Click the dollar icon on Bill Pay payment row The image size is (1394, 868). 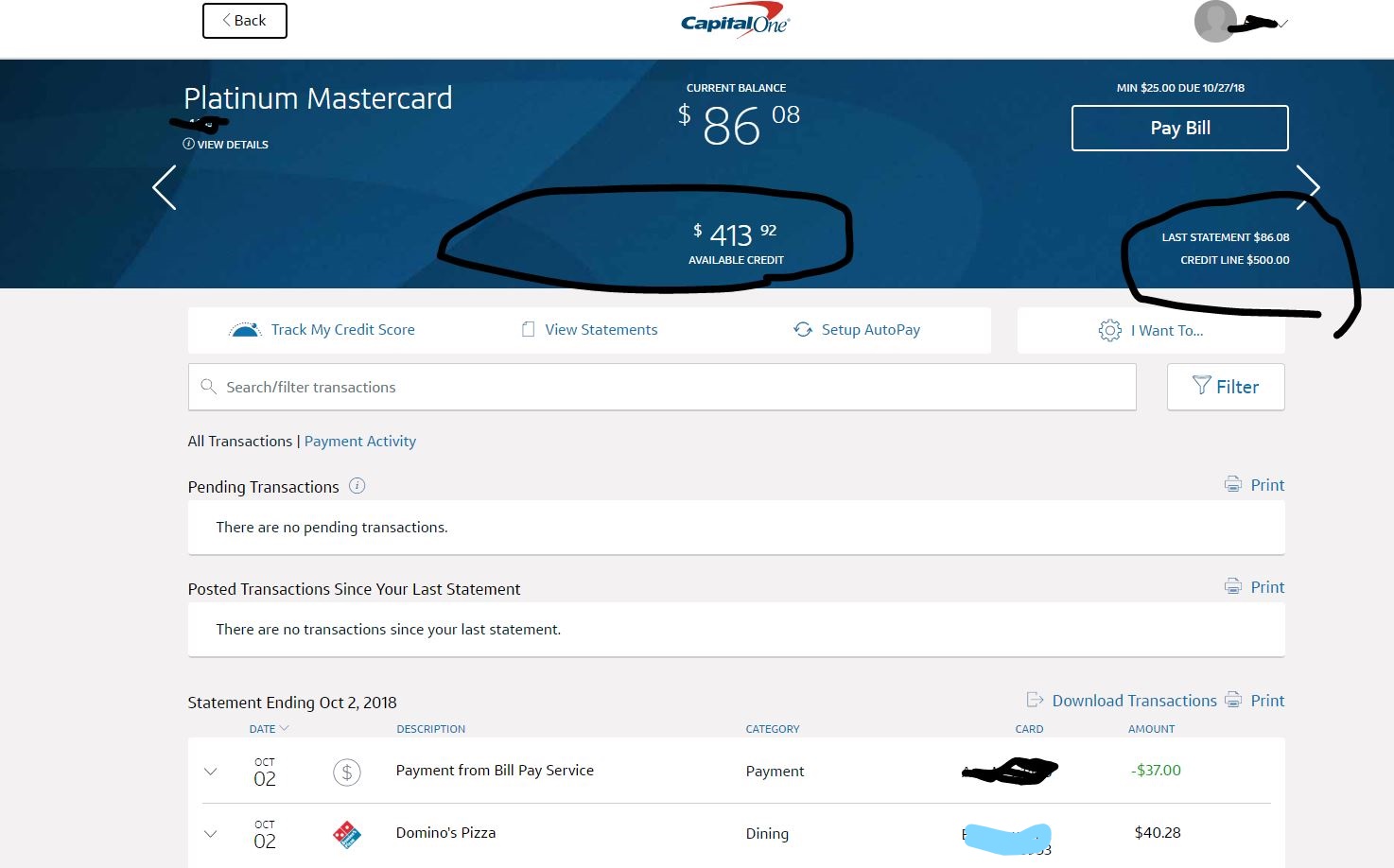coord(347,773)
